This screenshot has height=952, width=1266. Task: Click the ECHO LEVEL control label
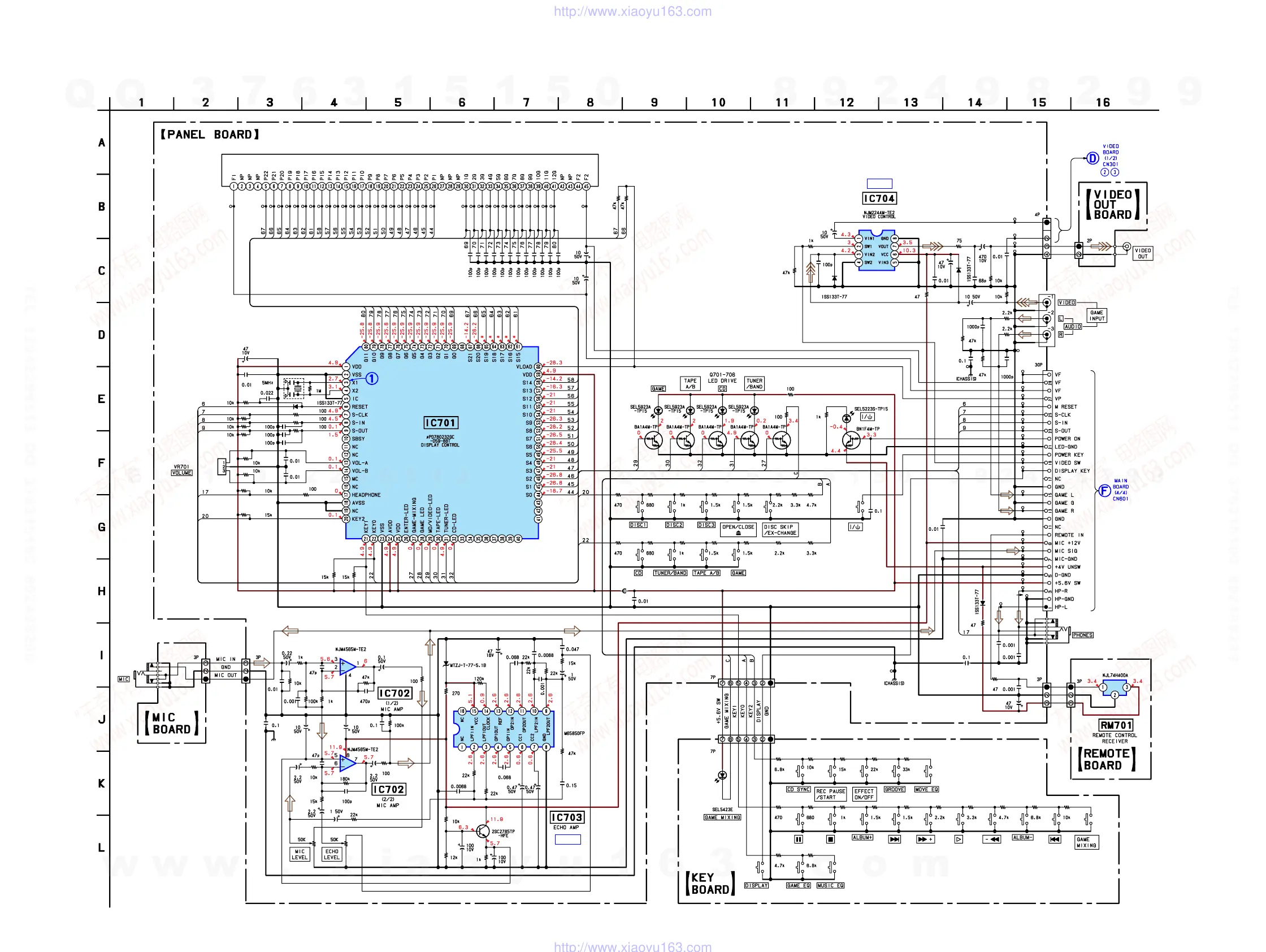coord(332,854)
